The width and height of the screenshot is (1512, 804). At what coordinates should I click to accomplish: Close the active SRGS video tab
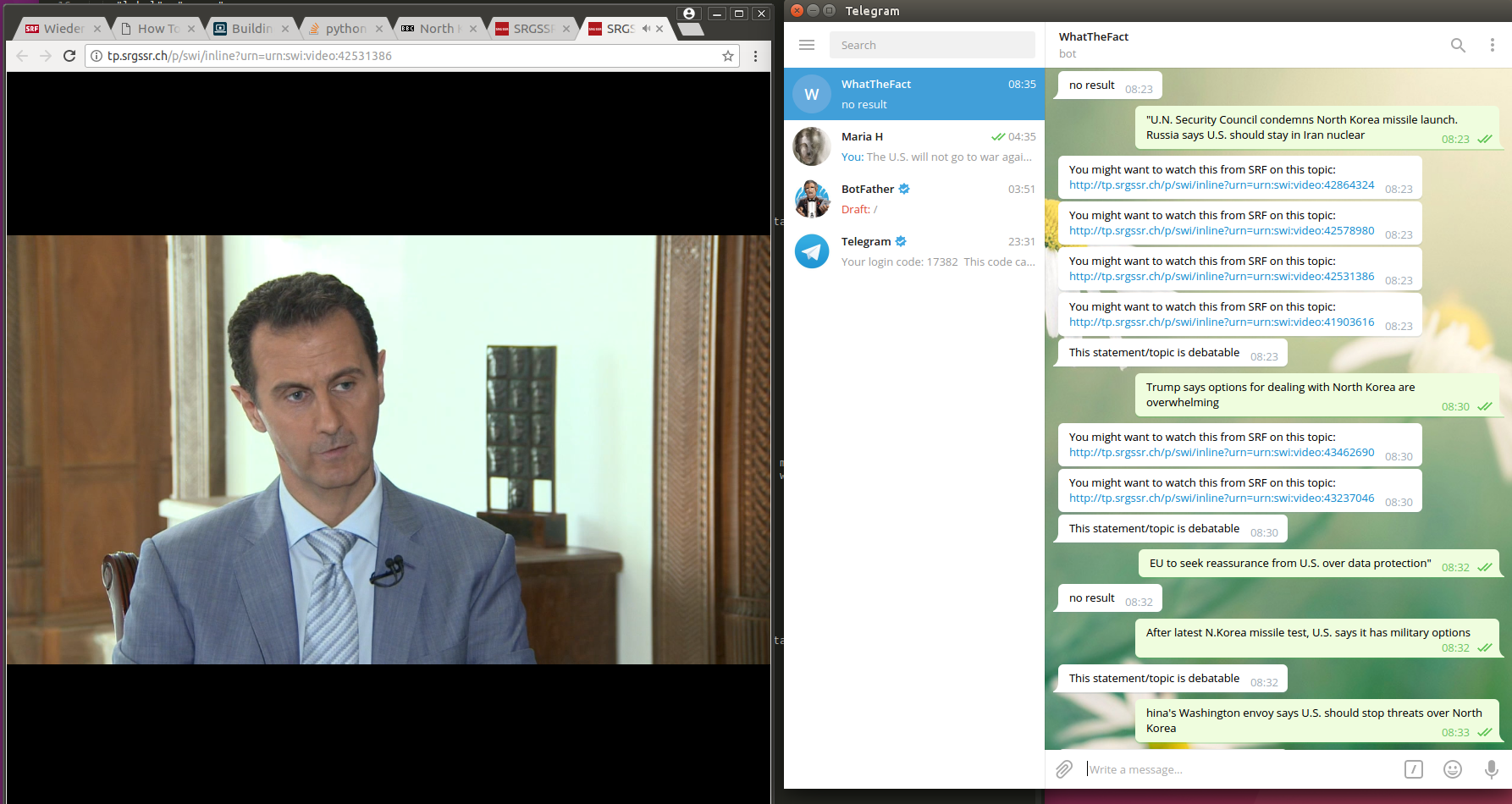(659, 29)
